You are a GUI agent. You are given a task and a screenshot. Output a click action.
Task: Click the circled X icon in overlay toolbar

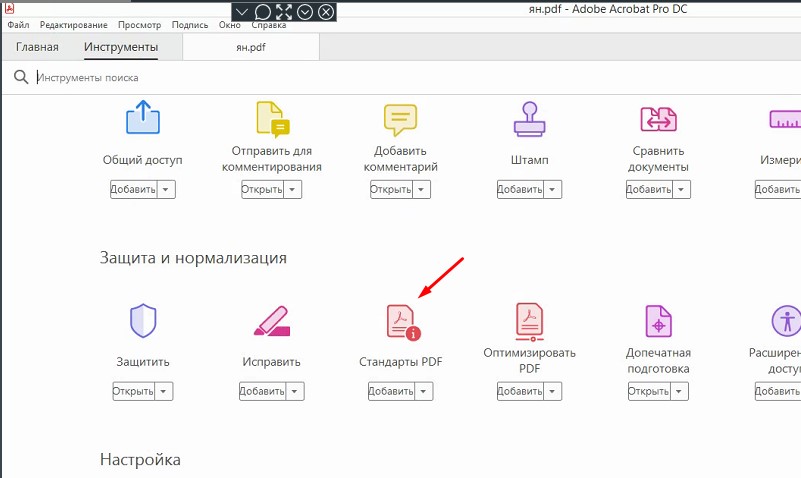point(326,12)
